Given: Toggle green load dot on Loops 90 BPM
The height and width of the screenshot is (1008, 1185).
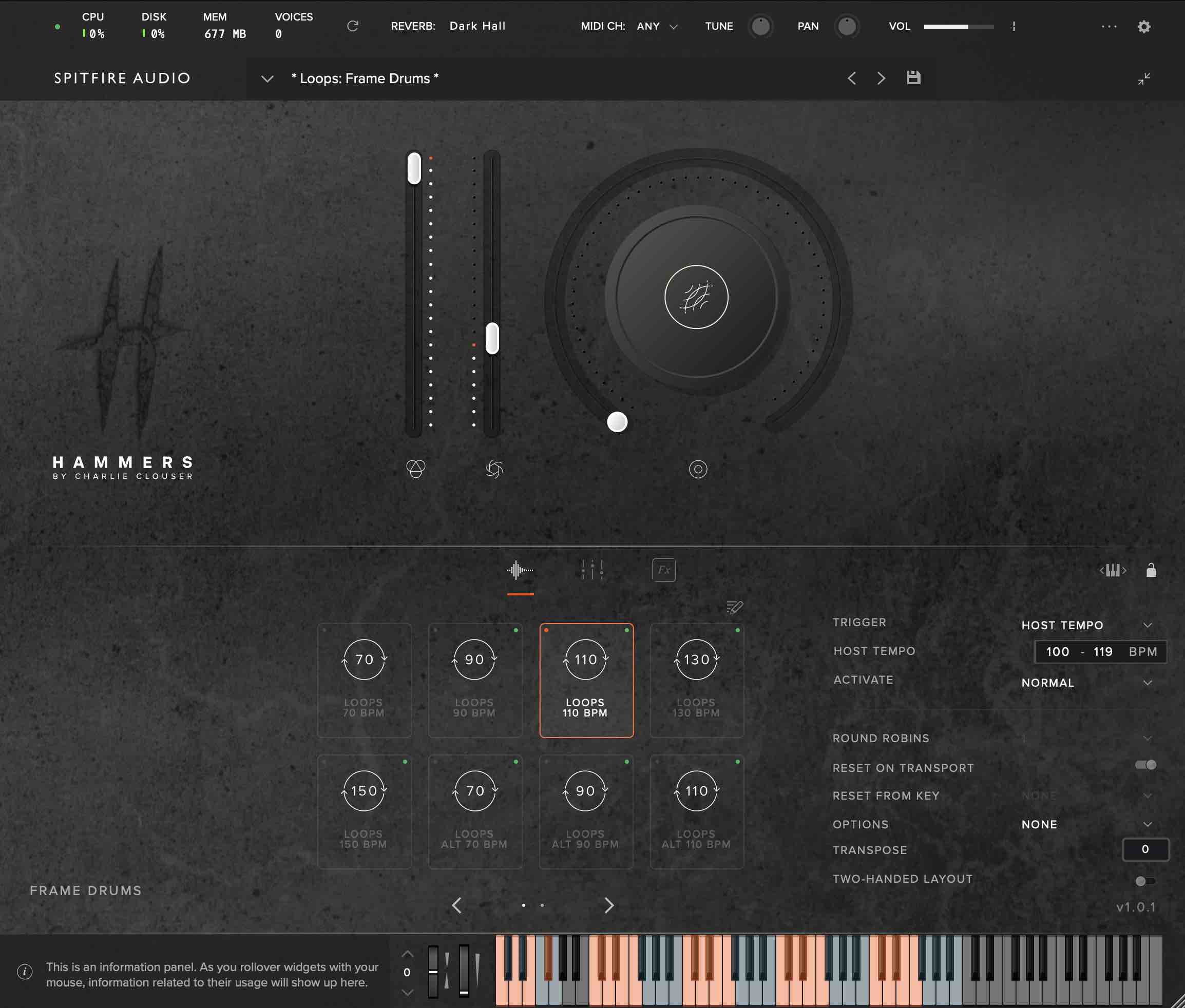Looking at the screenshot, I should click(515, 630).
